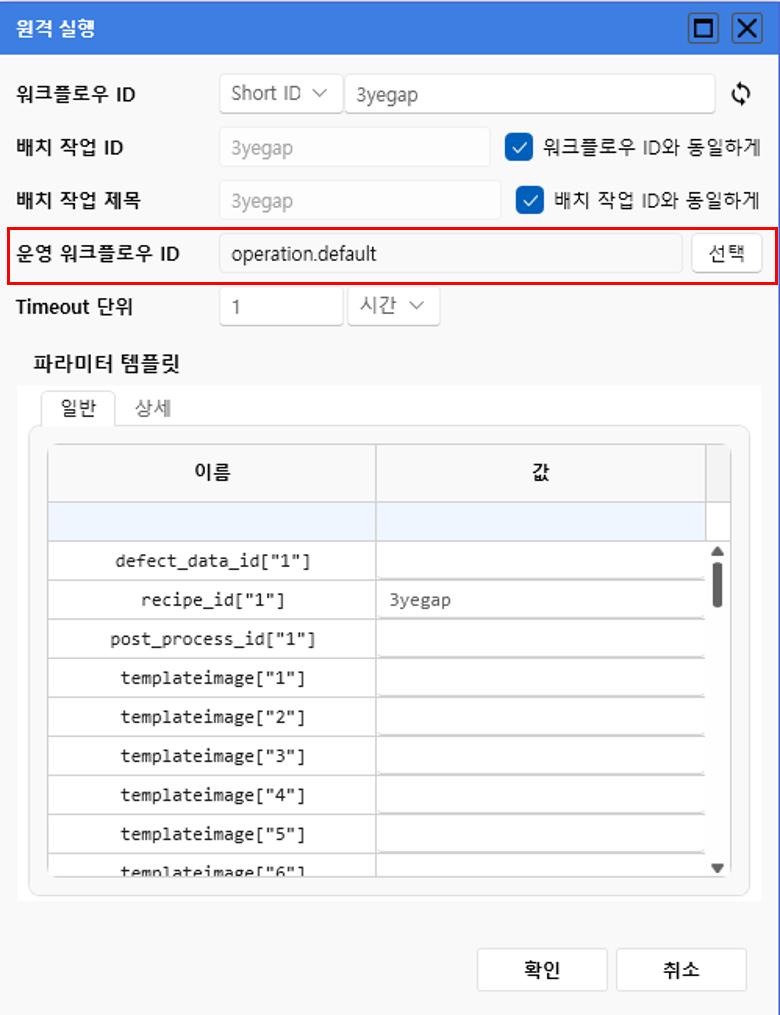The height and width of the screenshot is (1015, 780).
Task: Click the refresh workflow ID icon
Action: click(x=740, y=94)
